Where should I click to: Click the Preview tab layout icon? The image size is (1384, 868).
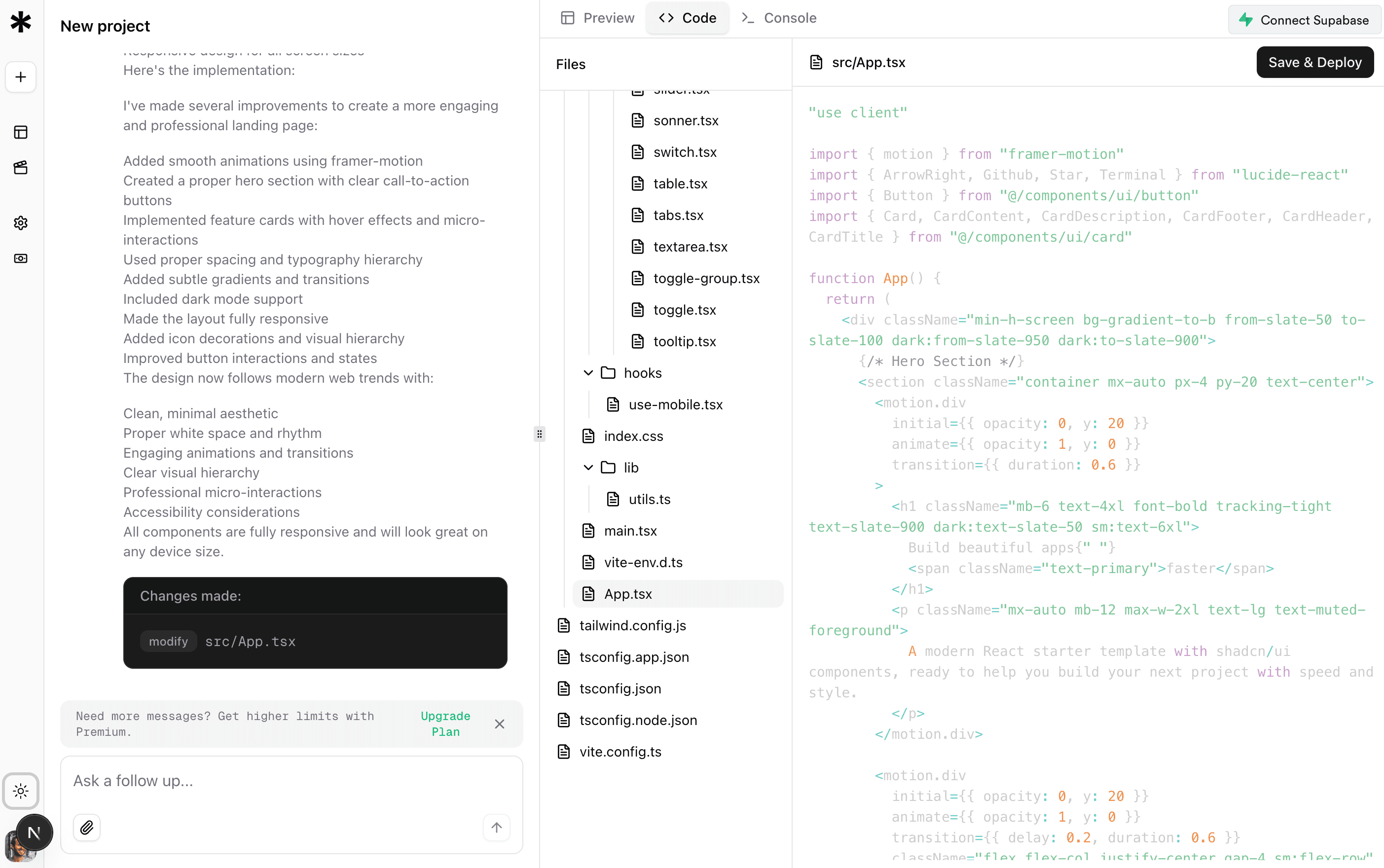coord(568,18)
